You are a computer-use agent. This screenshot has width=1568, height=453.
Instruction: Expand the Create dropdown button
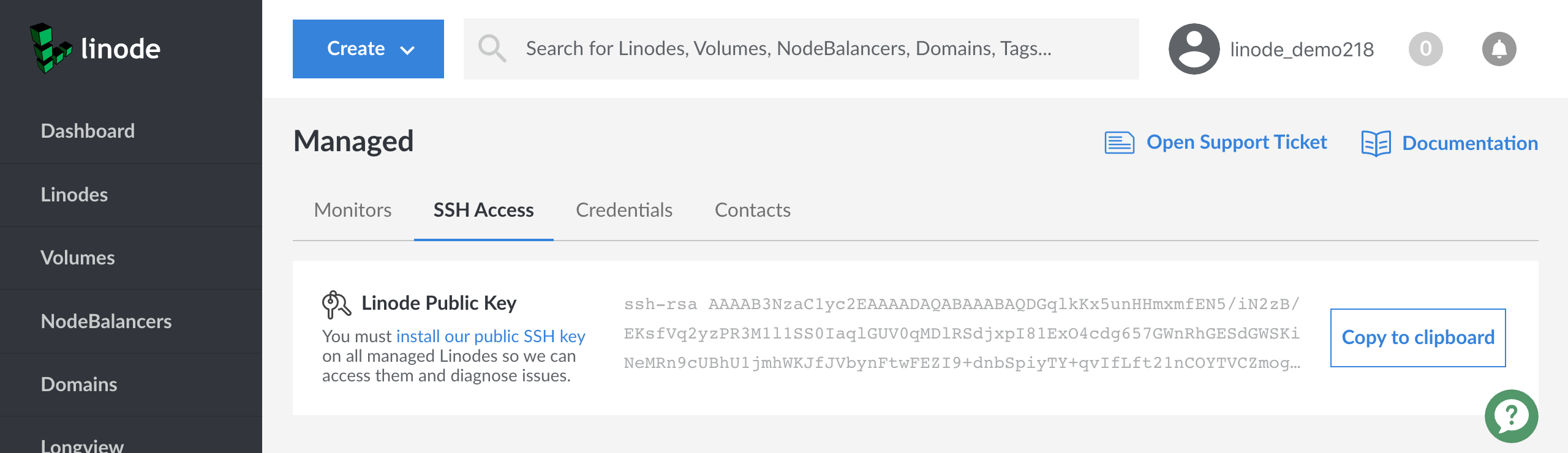pyautogui.click(x=368, y=49)
